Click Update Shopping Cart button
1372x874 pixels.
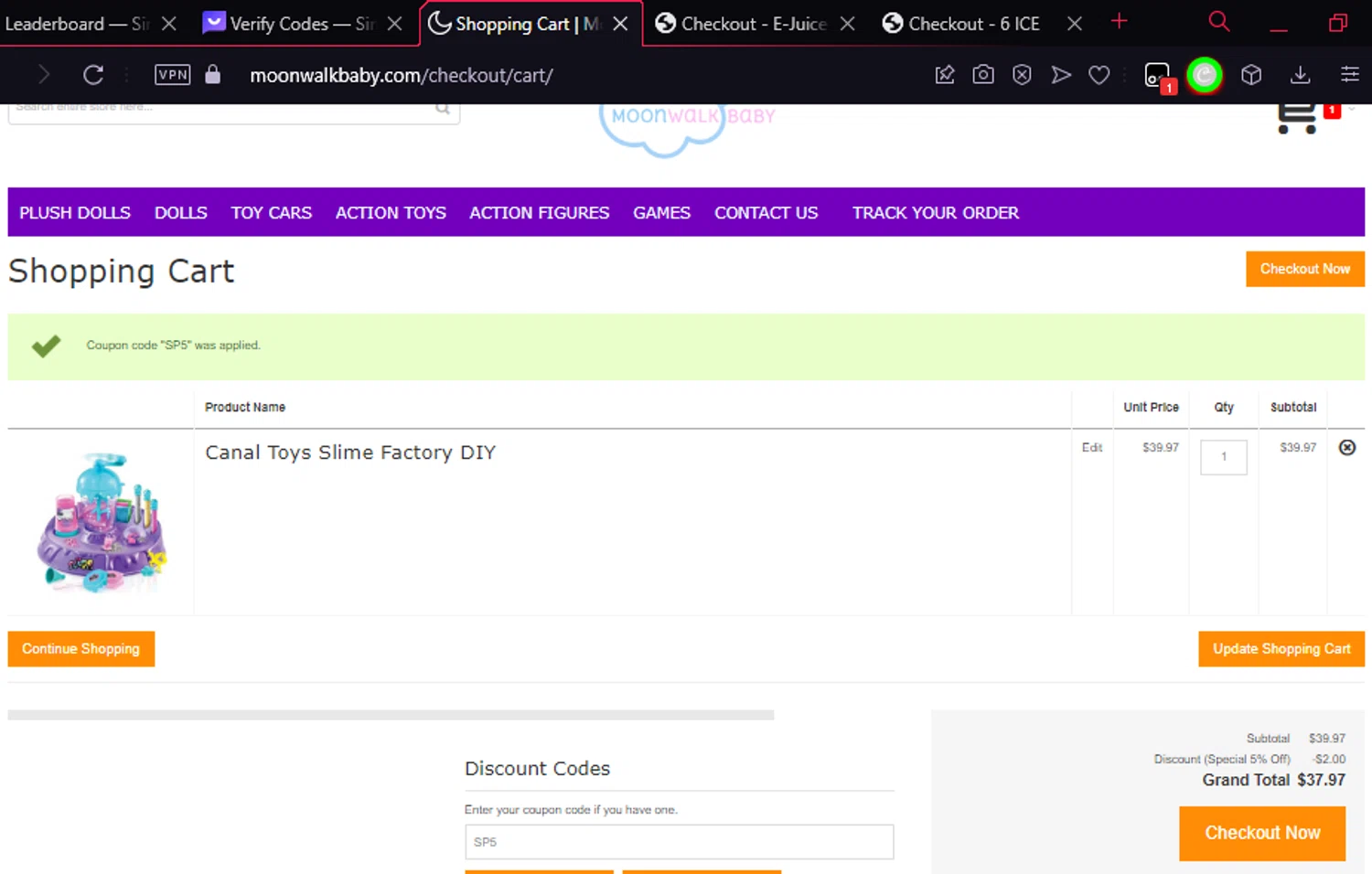click(x=1281, y=648)
